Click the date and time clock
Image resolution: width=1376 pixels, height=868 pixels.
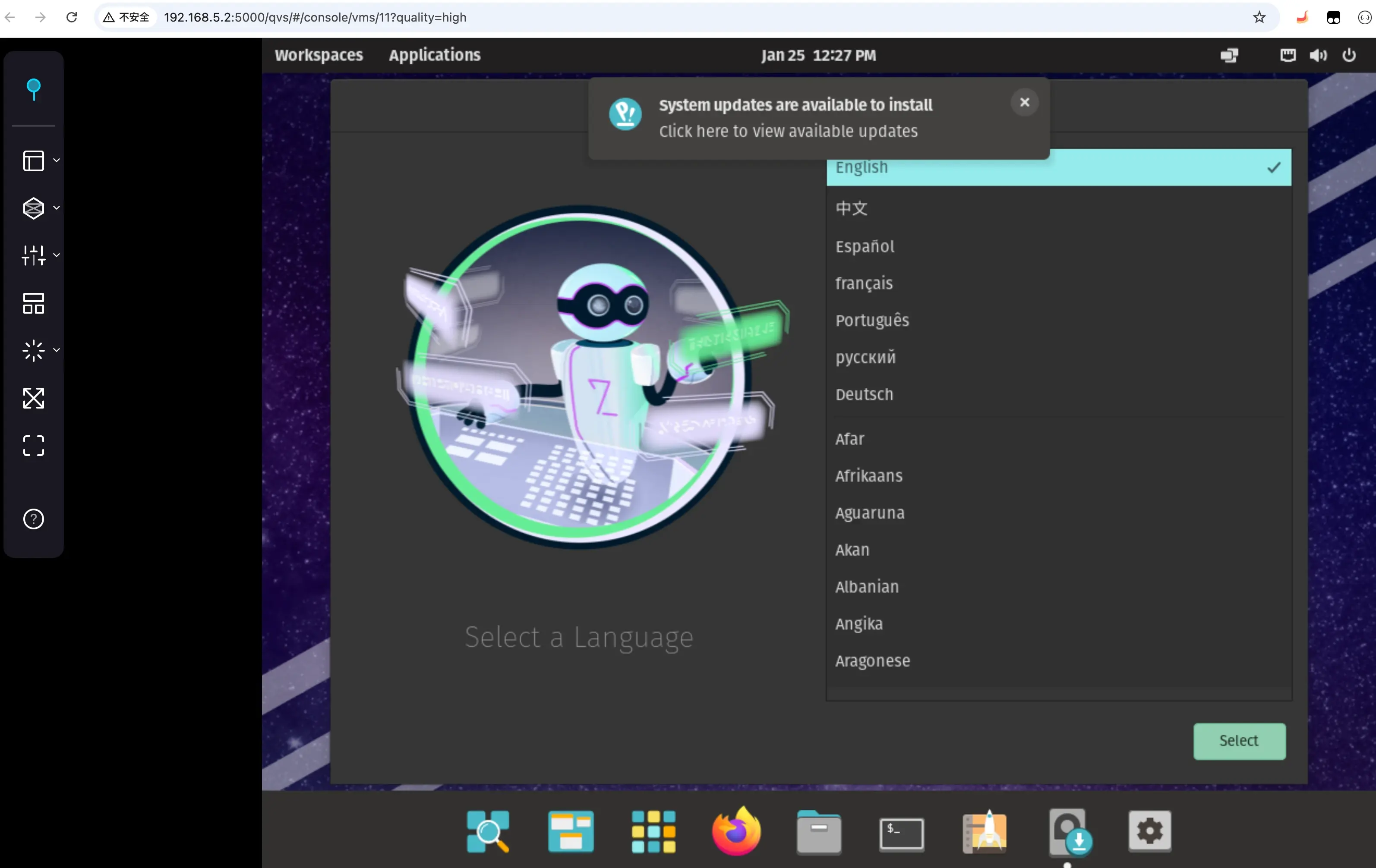tap(818, 55)
